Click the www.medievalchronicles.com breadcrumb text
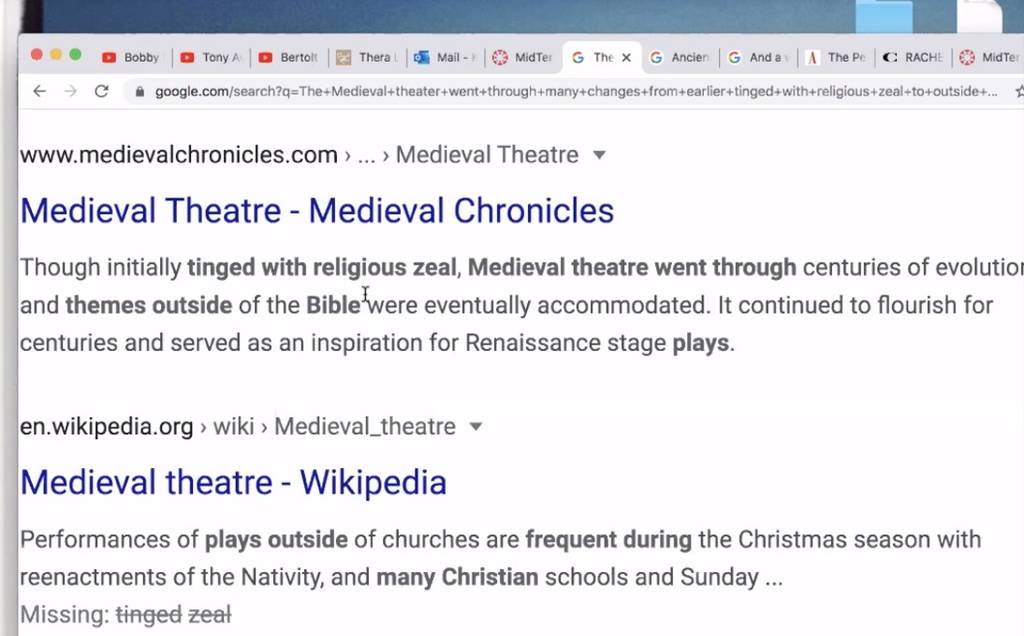The image size is (1024, 636). pos(178,155)
